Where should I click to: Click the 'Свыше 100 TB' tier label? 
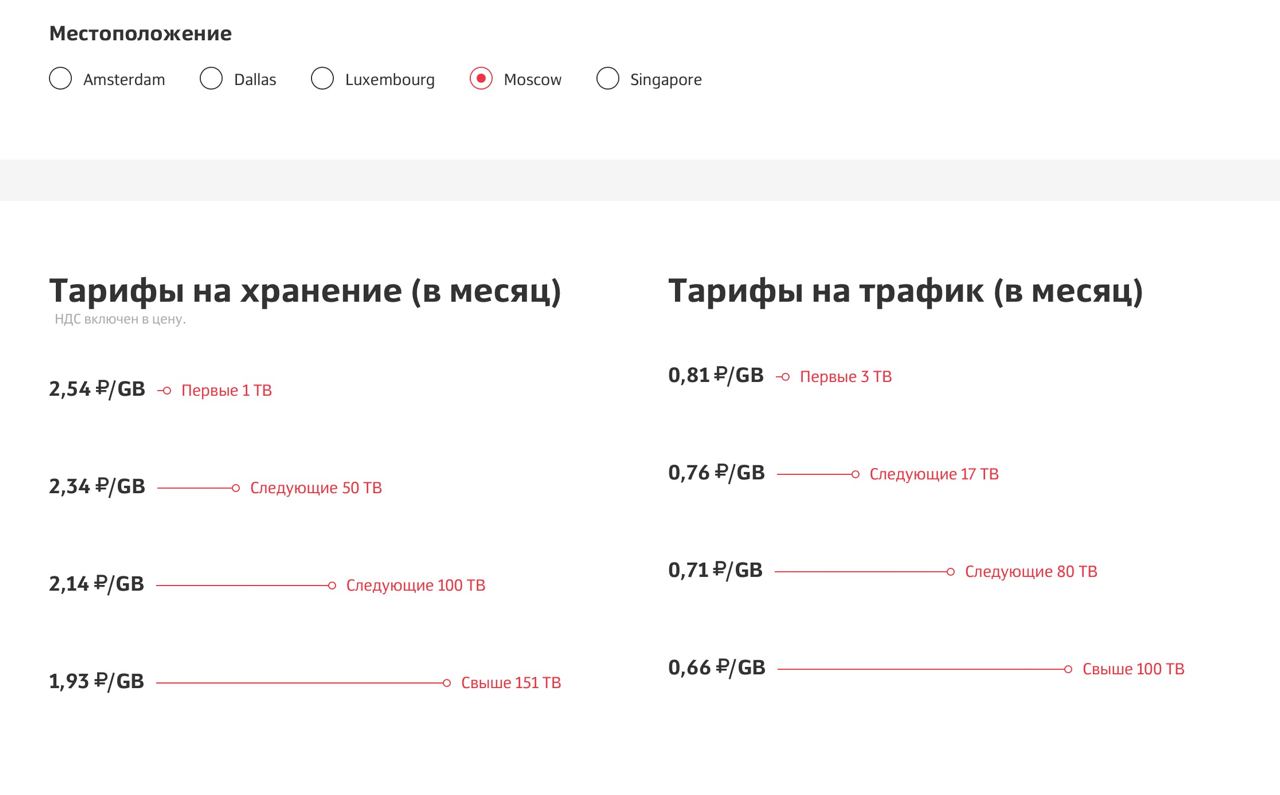coord(1133,669)
